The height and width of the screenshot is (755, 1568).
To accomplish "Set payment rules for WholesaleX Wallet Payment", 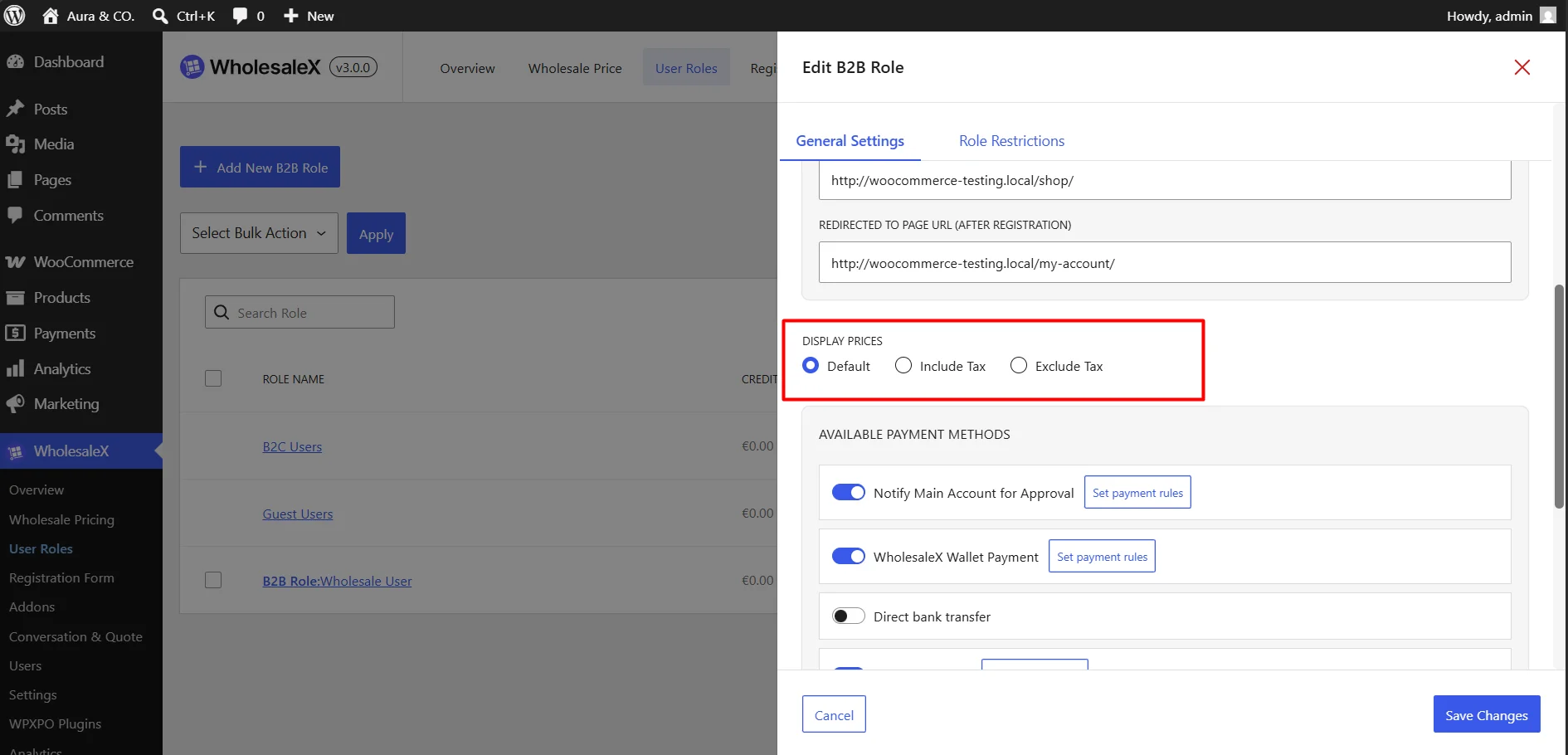I will (x=1102, y=556).
